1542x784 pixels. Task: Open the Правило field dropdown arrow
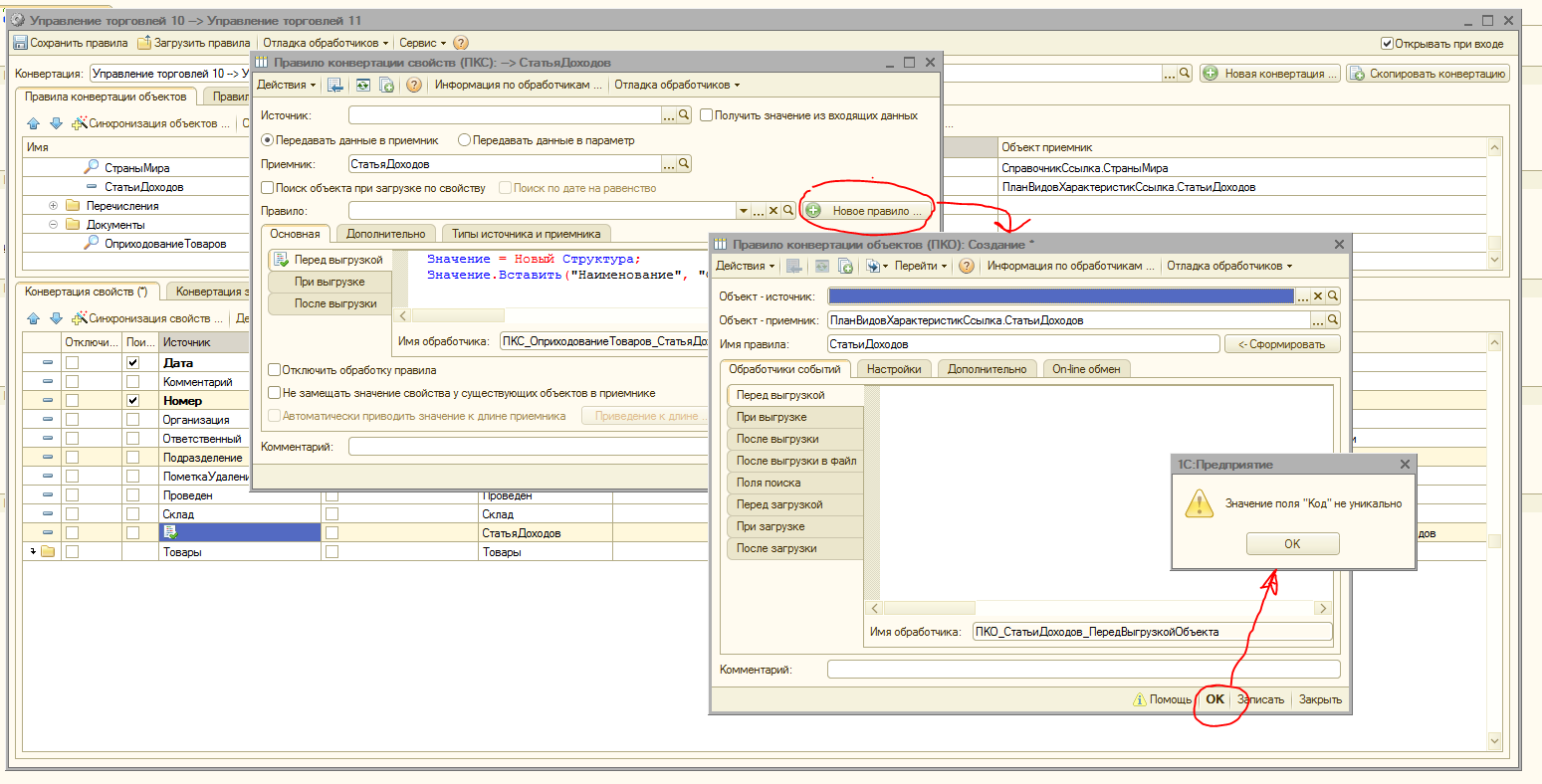[743, 211]
